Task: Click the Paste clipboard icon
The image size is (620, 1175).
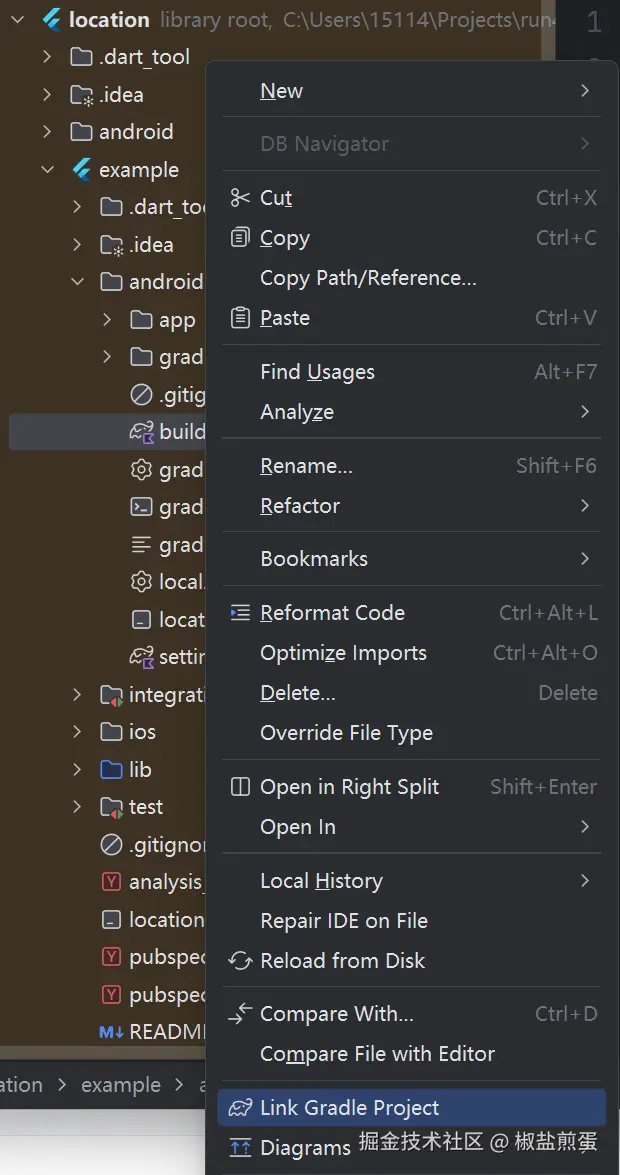Action: (x=240, y=318)
